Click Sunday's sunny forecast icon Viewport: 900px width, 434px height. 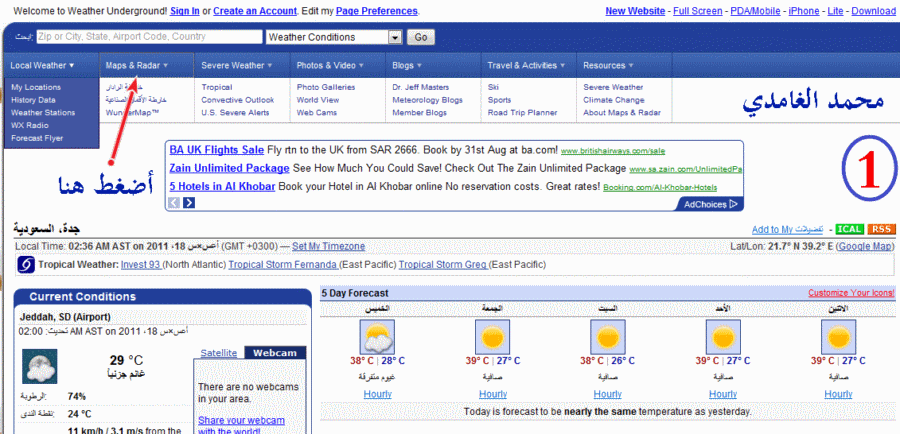coord(723,337)
